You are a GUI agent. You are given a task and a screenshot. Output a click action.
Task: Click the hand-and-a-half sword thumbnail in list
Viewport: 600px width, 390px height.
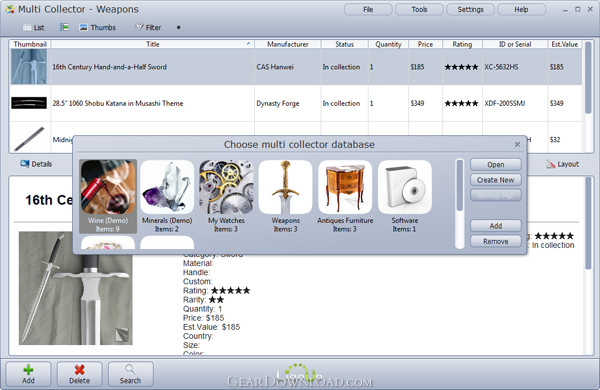pos(29,67)
